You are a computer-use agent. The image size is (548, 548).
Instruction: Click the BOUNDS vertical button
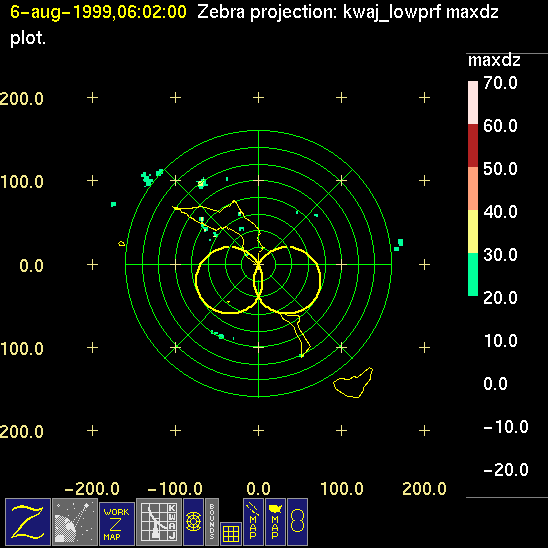212,522
